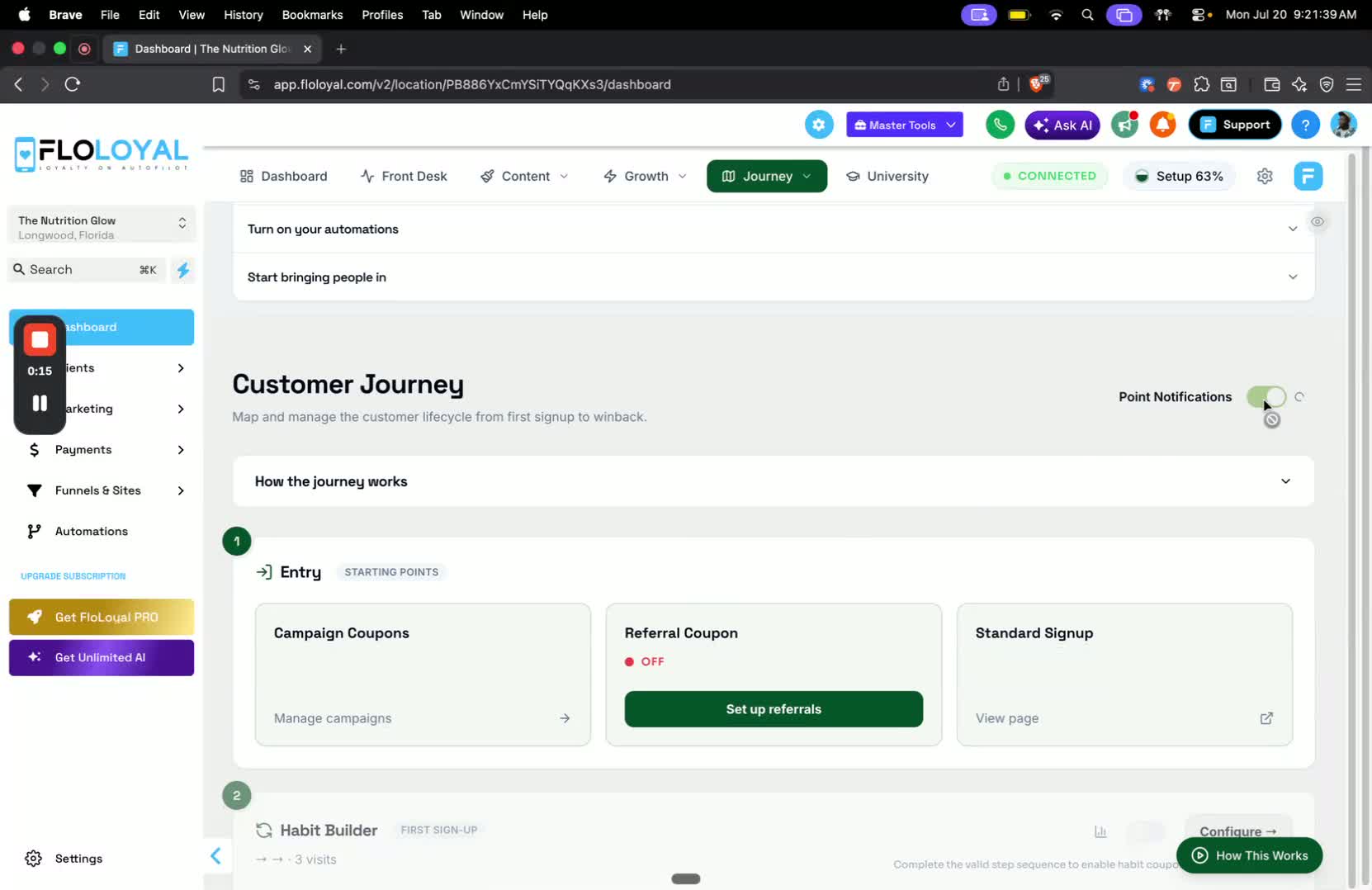Open the user profile avatar
1372x890 pixels.
1343,125
